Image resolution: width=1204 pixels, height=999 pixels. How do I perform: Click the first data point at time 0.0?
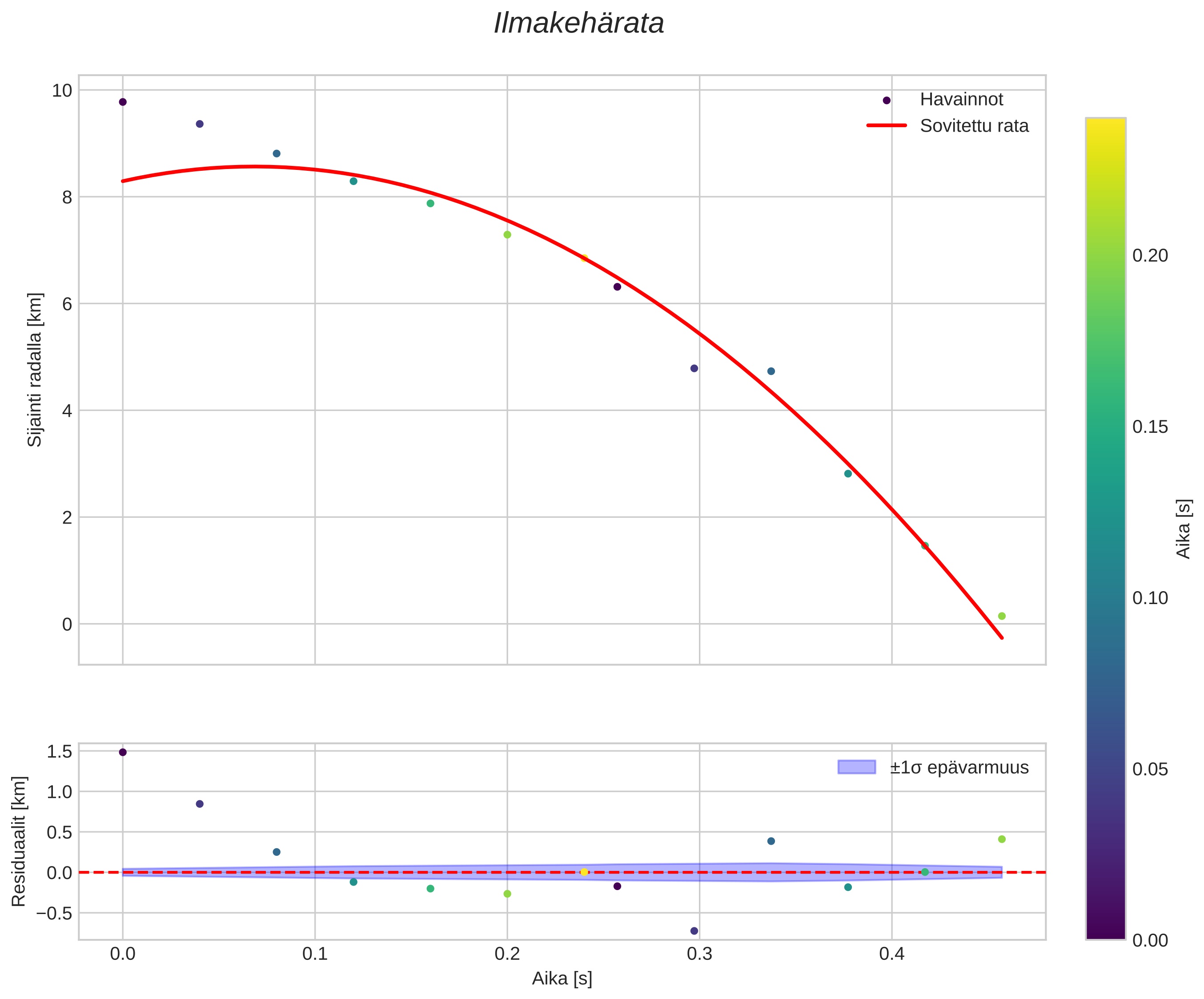click(x=123, y=102)
